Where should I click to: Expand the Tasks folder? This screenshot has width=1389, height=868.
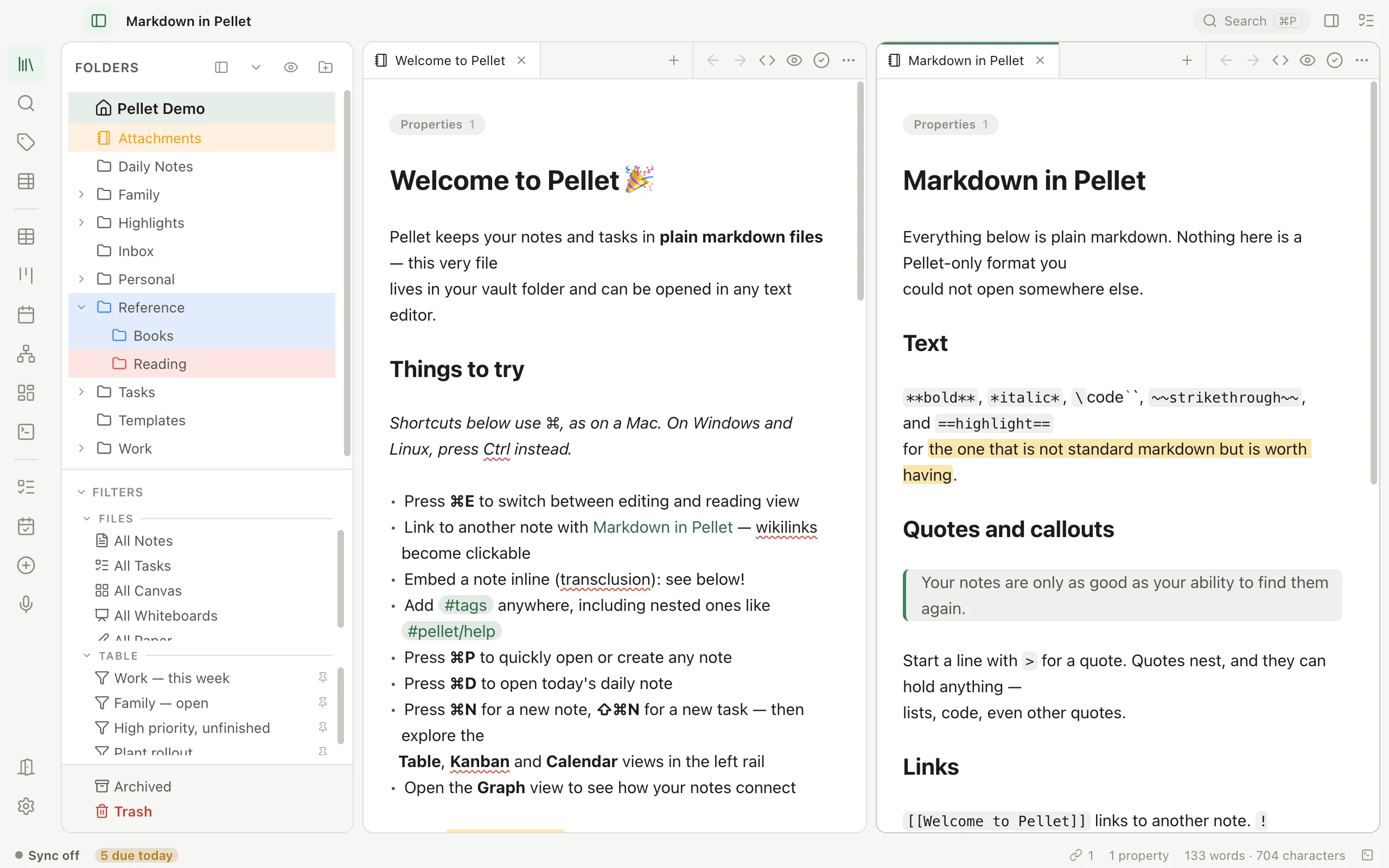coord(81,392)
